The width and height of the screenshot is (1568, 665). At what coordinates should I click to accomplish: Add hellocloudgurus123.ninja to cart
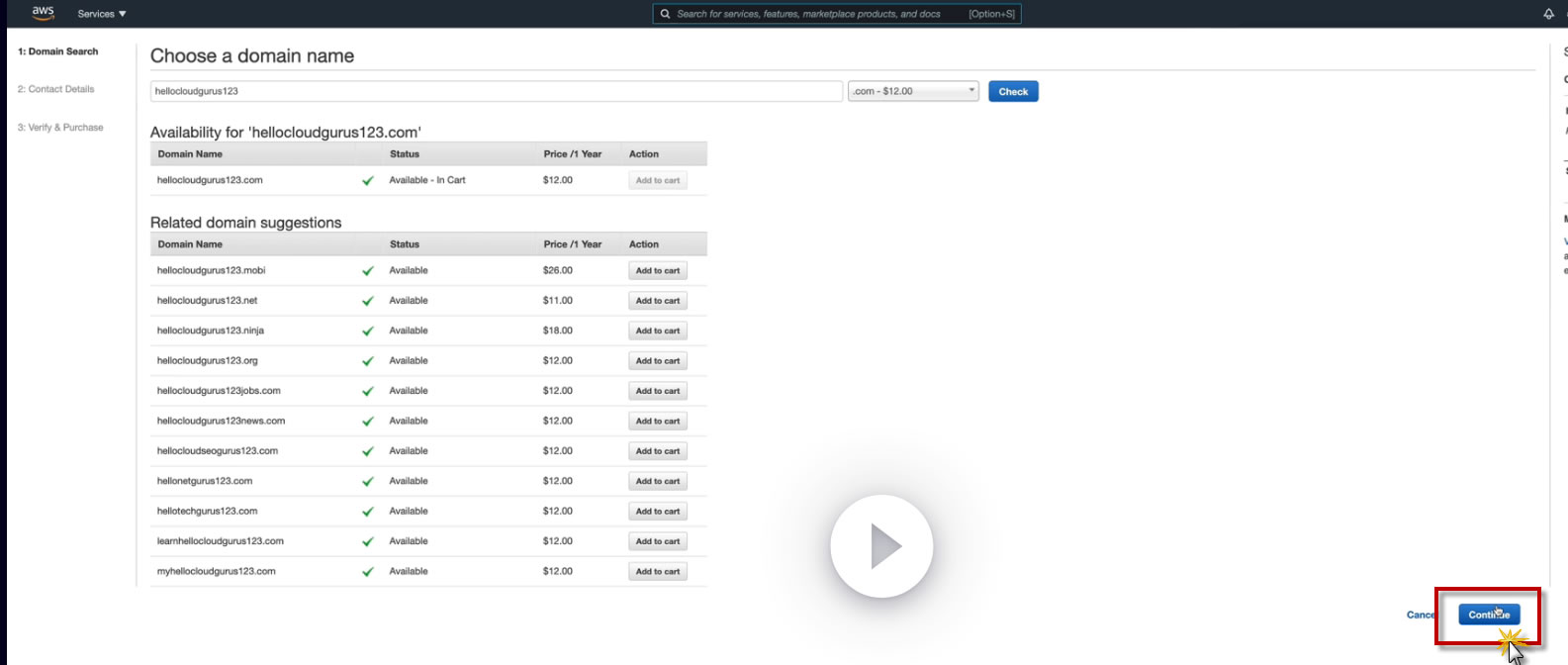pos(658,331)
